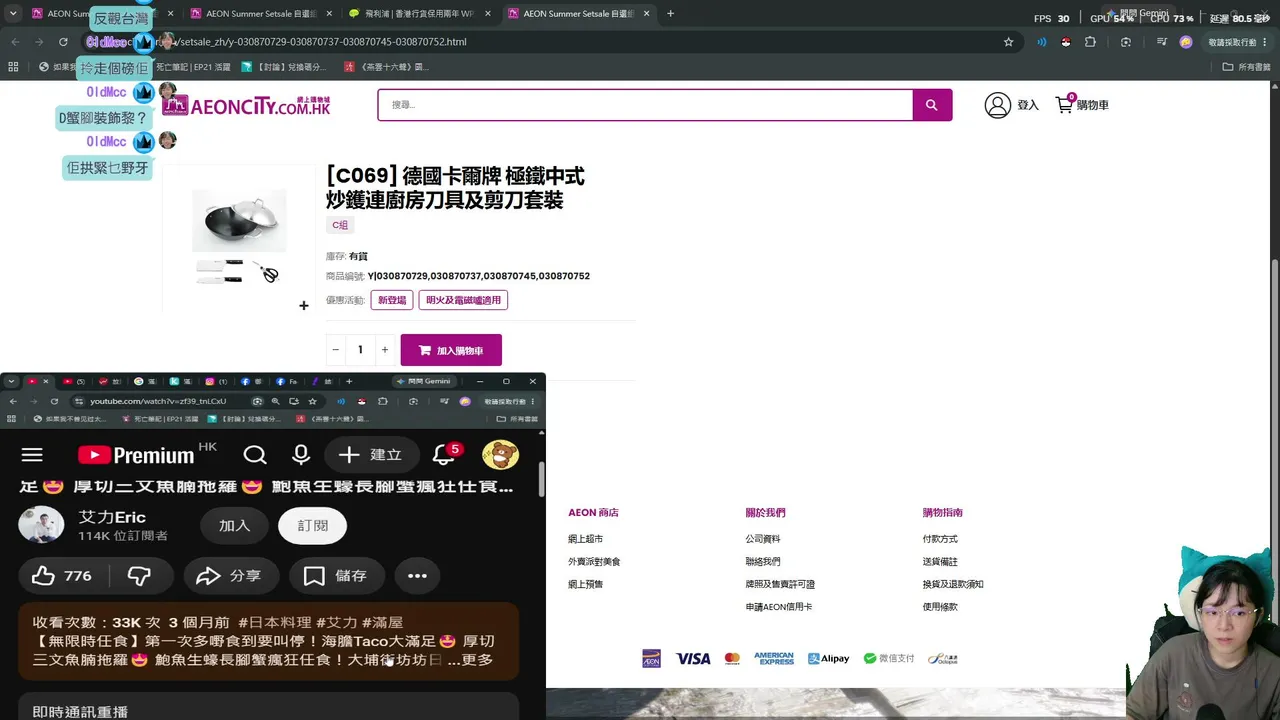Viewport: 1280px width, 720px height.
Task: Click the 新登場 promotion tag
Action: click(391, 300)
